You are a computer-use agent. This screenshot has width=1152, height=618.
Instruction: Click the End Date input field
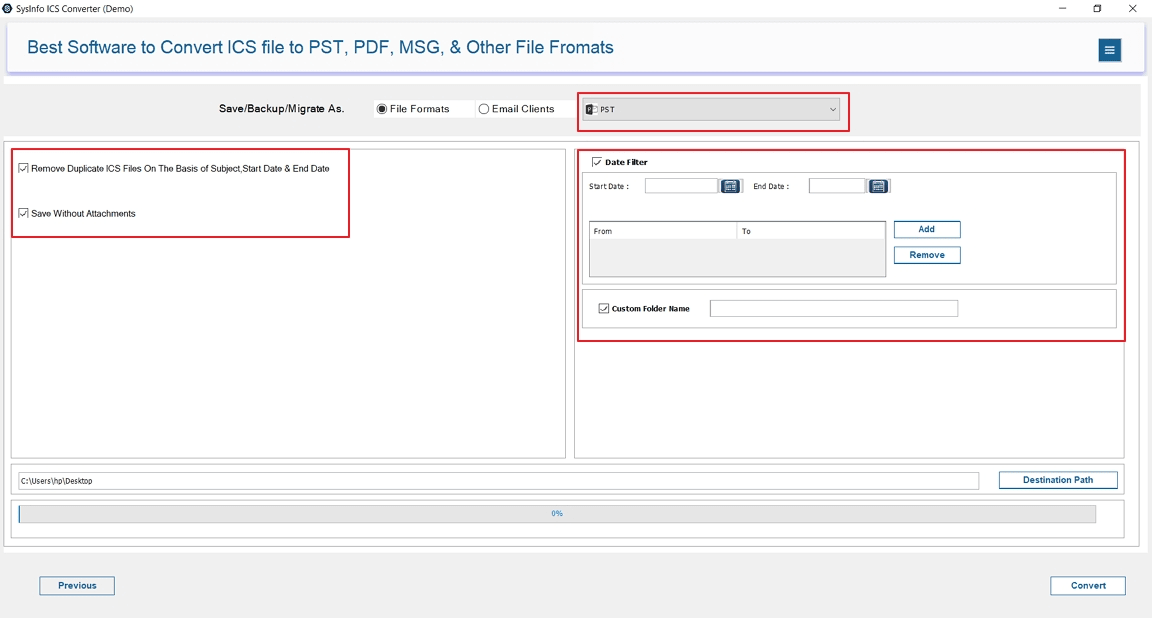[x=837, y=186]
